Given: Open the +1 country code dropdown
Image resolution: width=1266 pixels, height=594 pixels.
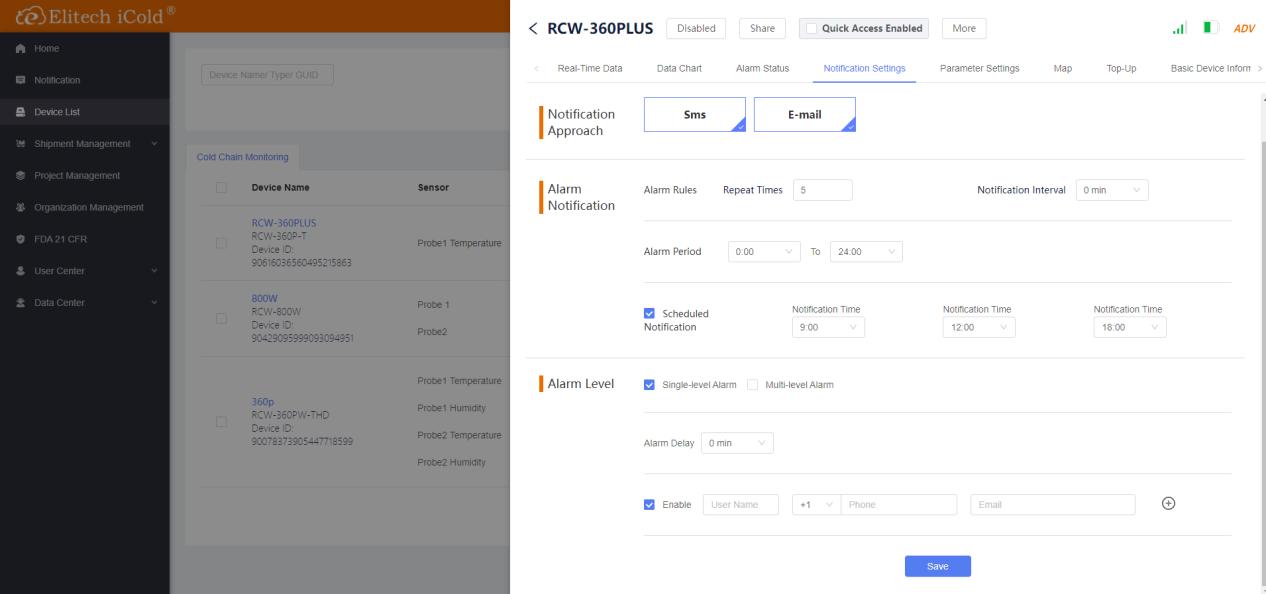Looking at the screenshot, I should [x=816, y=505].
